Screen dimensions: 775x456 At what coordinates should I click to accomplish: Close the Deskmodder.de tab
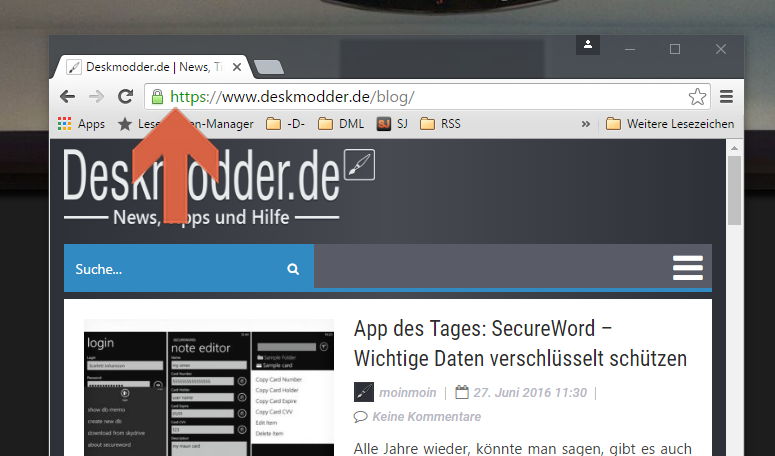click(237, 67)
